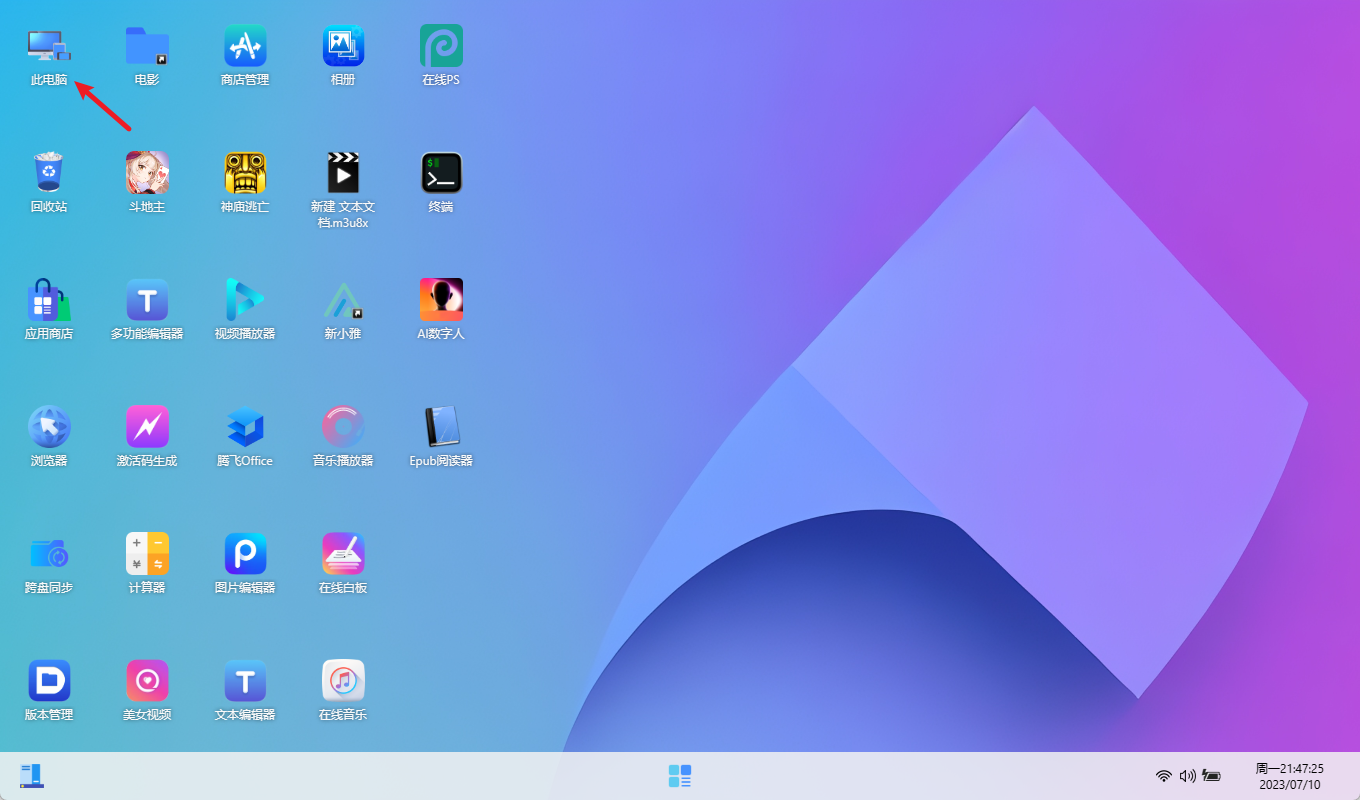This screenshot has width=1360, height=800.
Task: Launch the 斗地主 game
Action: pyautogui.click(x=147, y=173)
